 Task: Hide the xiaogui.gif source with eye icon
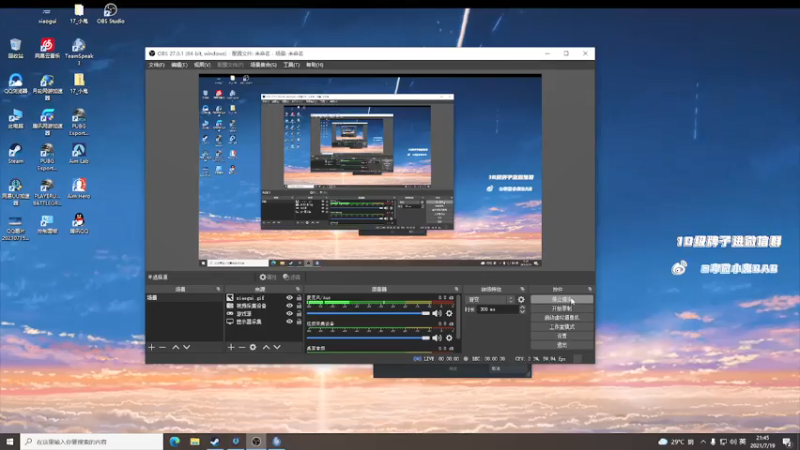pyautogui.click(x=290, y=298)
